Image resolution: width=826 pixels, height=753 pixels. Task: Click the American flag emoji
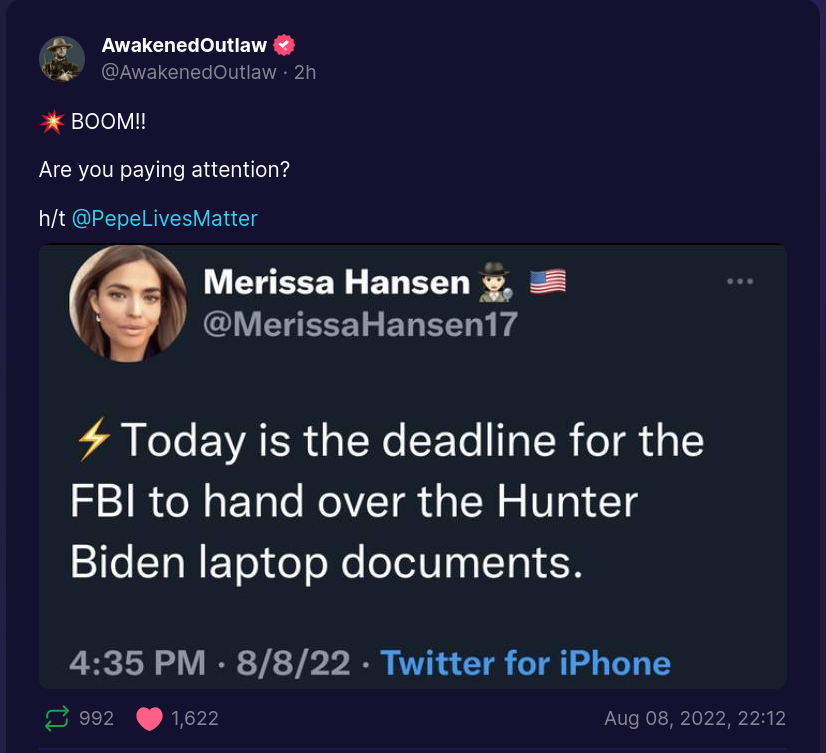(547, 282)
